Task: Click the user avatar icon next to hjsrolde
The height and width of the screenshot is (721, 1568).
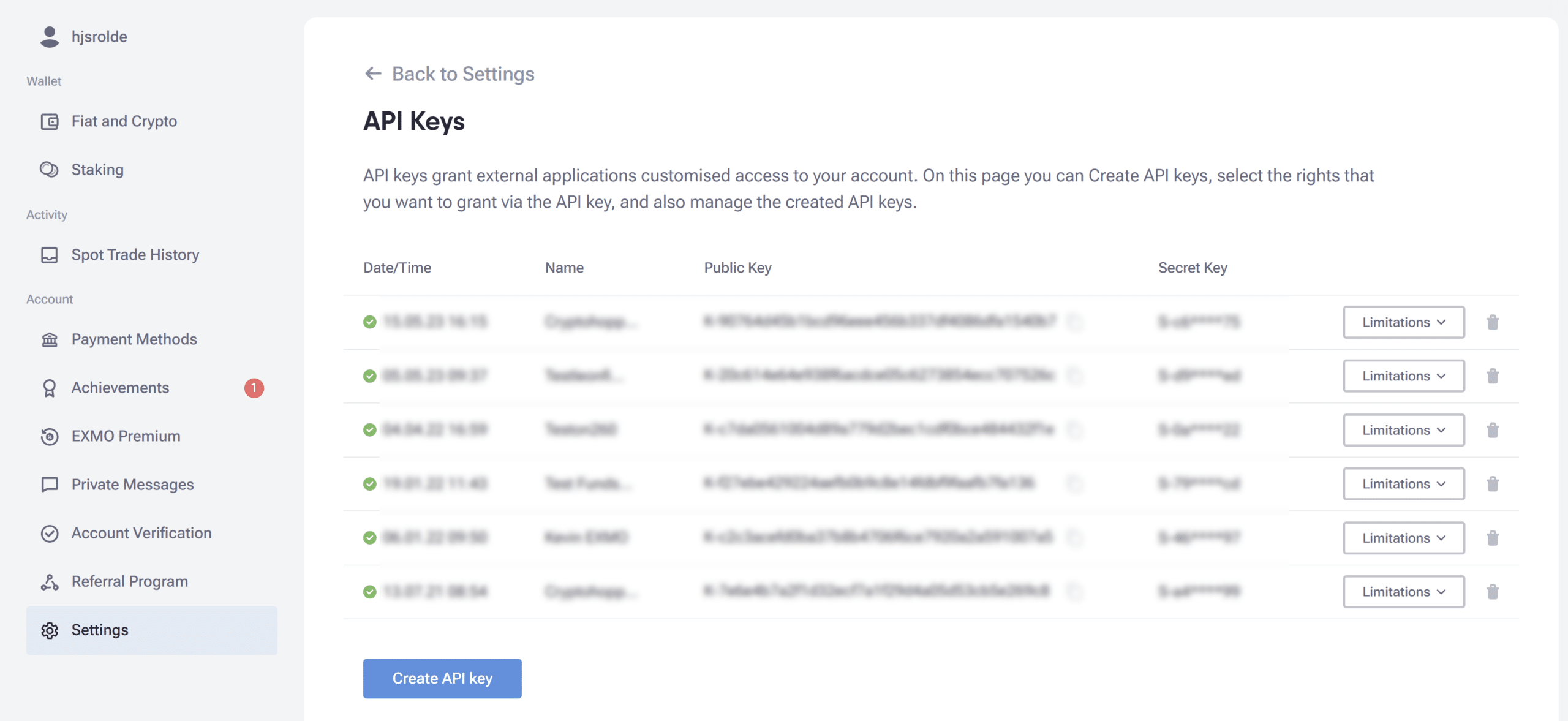Action: [x=50, y=37]
